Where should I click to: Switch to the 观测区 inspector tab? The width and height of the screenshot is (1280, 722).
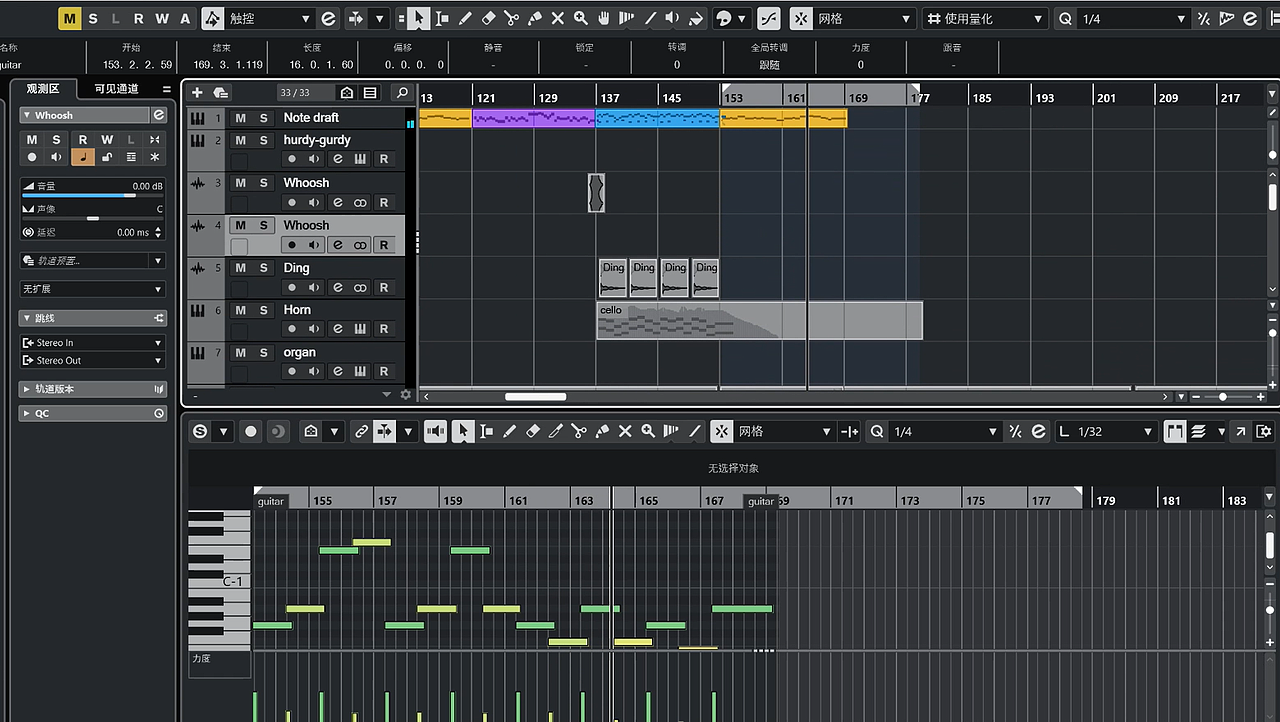coord(42,89)
